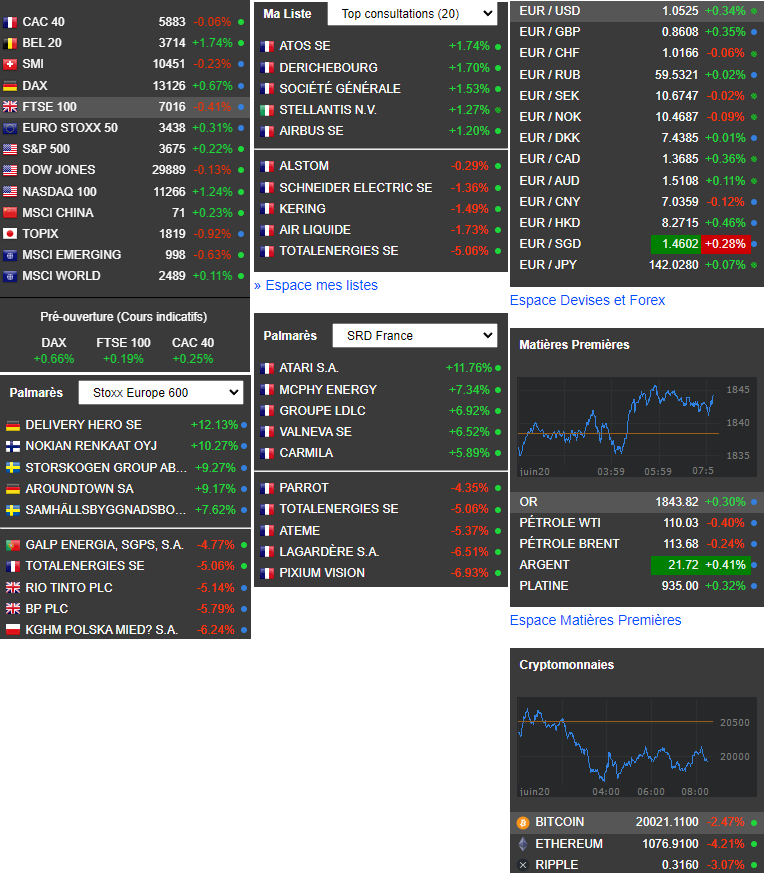Select the EUR / SGD highlighted row
Image resolution: width=765 pixels, height=873 pixels.
click(x=637, y=244)
